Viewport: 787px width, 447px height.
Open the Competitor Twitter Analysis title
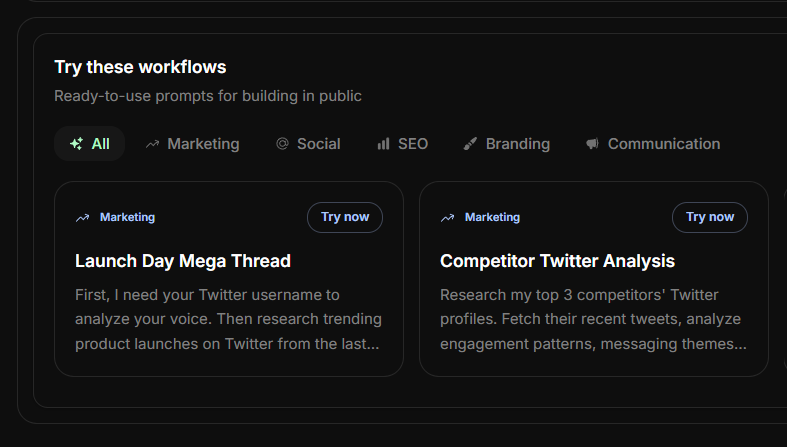tap(557, 261)
